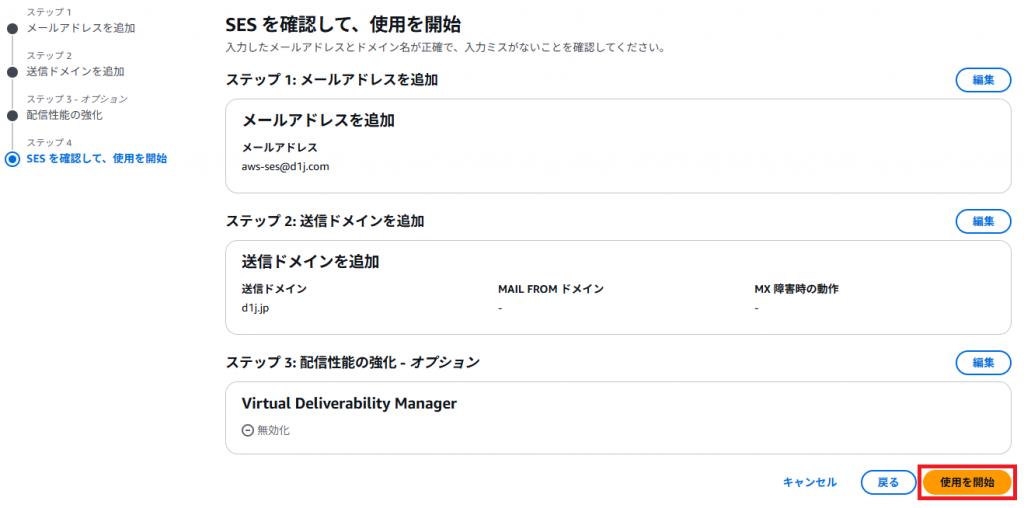Go to メールアドレスを追加 step in sidebar
The height and width of the screenshot is (508, 1024).
[81, 28]
